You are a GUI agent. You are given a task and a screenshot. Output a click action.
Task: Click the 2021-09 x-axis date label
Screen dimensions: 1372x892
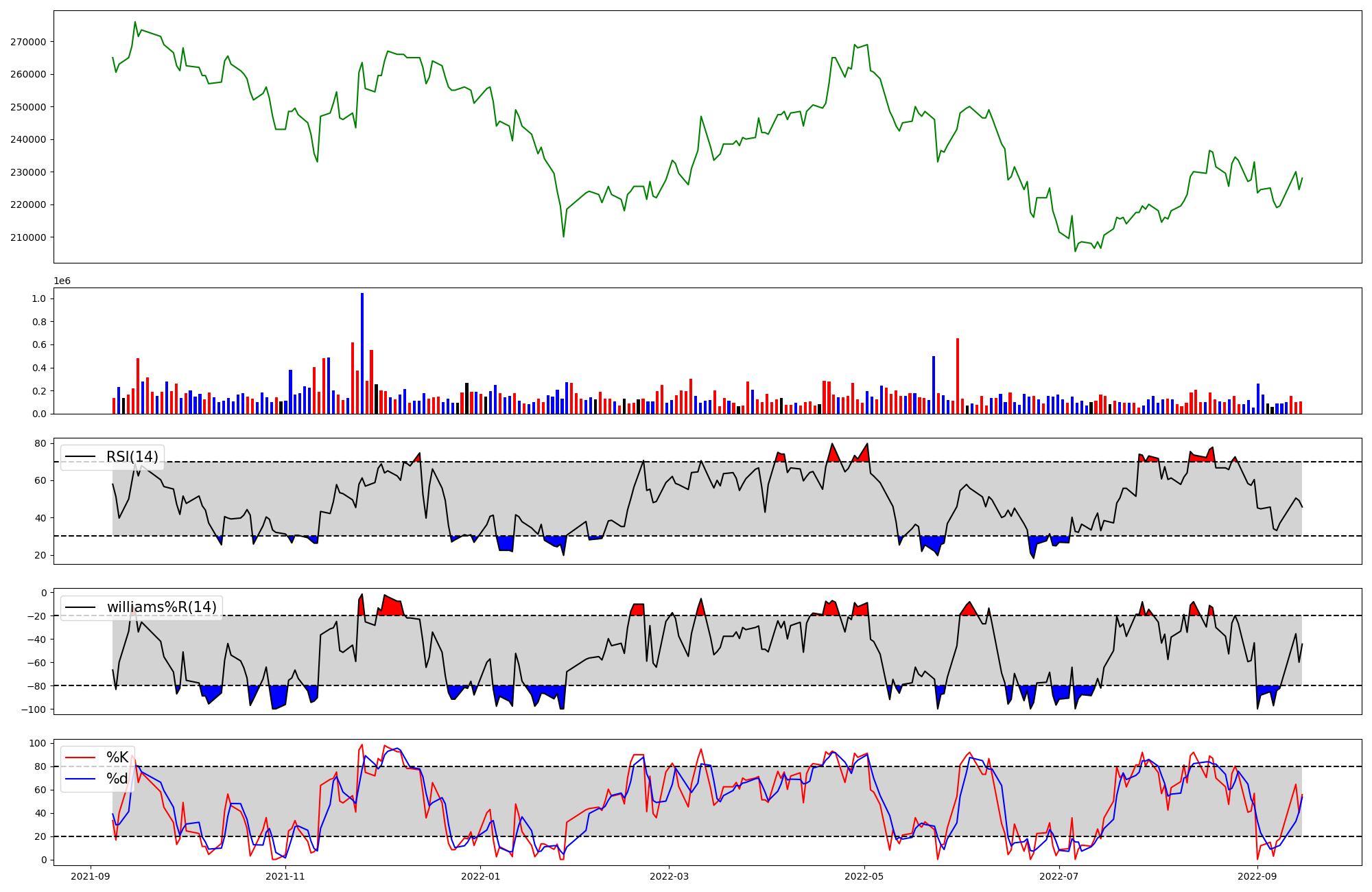(91, 876)
